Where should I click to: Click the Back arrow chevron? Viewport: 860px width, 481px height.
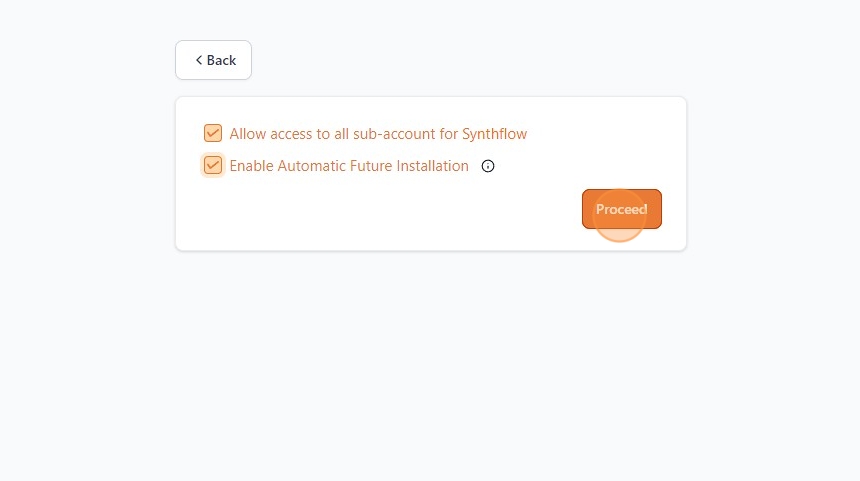199,60
